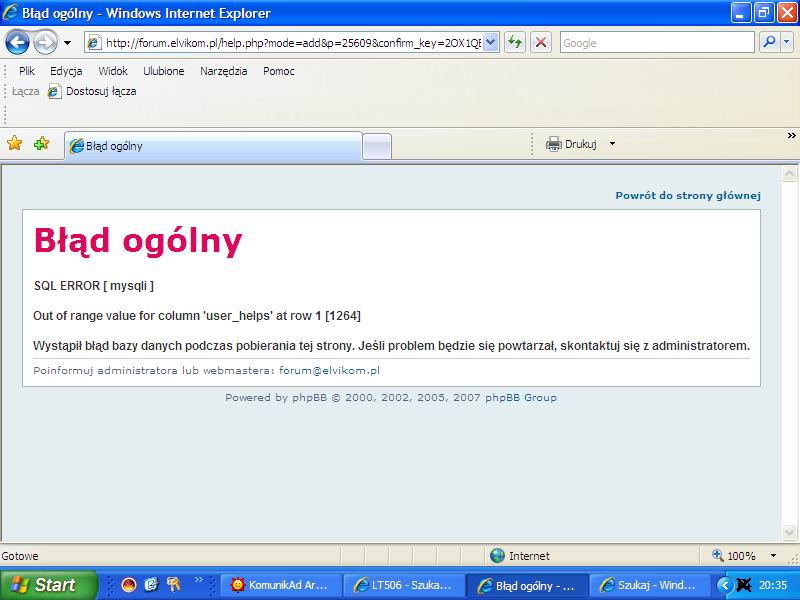Image resolution: width=800 pixels, height=600 pixels.
Task: Click Add to Favorites star-plus icon
Action: pos(41,143)
